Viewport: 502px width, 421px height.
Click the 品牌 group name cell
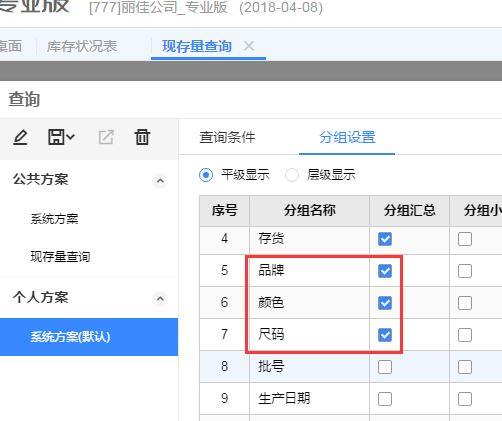tap(310, 271)
